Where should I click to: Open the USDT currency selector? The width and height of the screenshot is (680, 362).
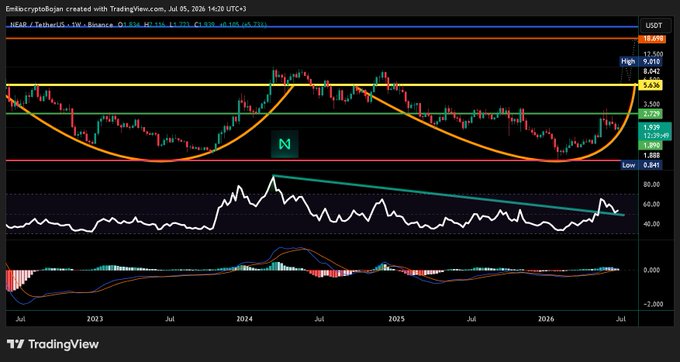[654, 26]
